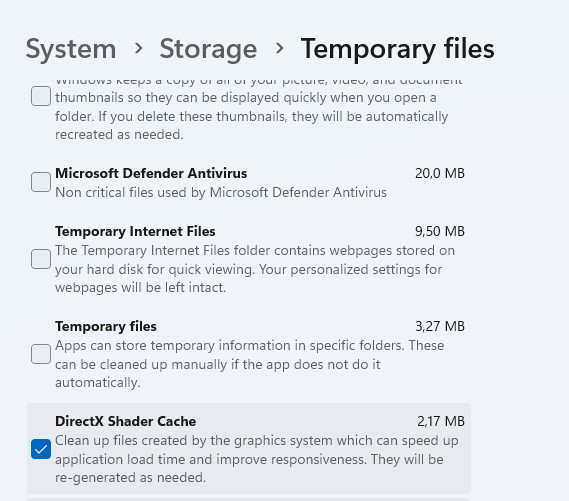Click the thumbnails description text

pyautogui.click(x=258, y=111)
